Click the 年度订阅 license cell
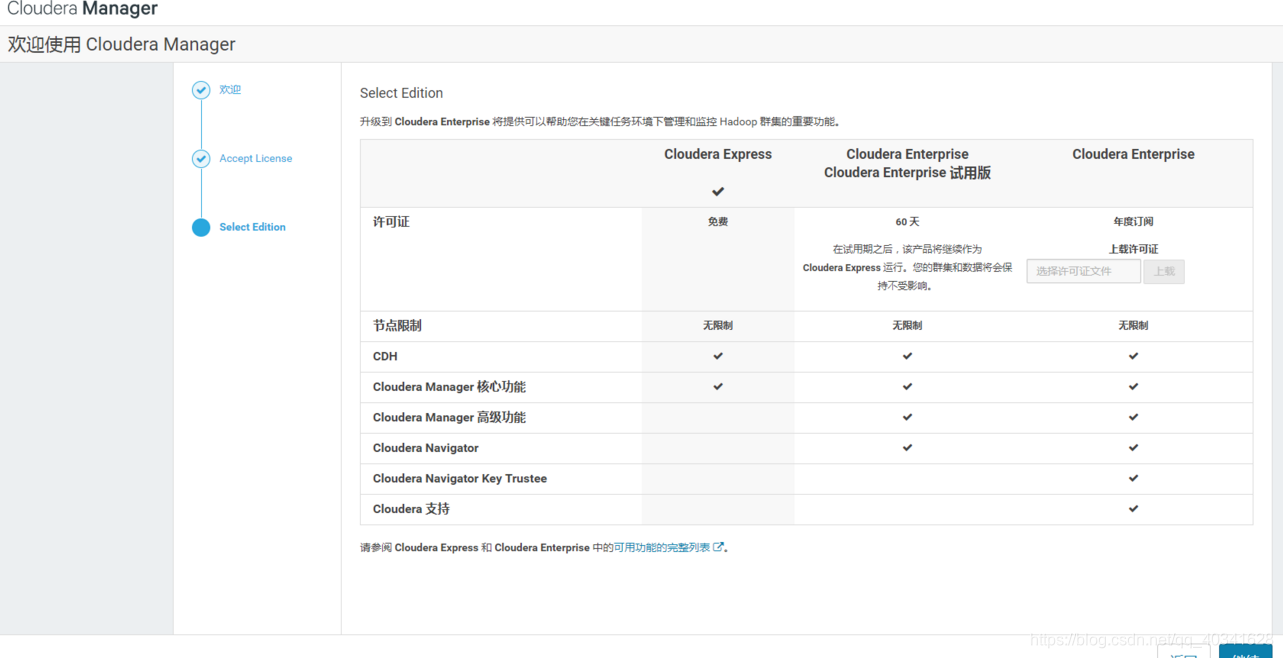This screenshot has width=1283, height=658. 1133,221
